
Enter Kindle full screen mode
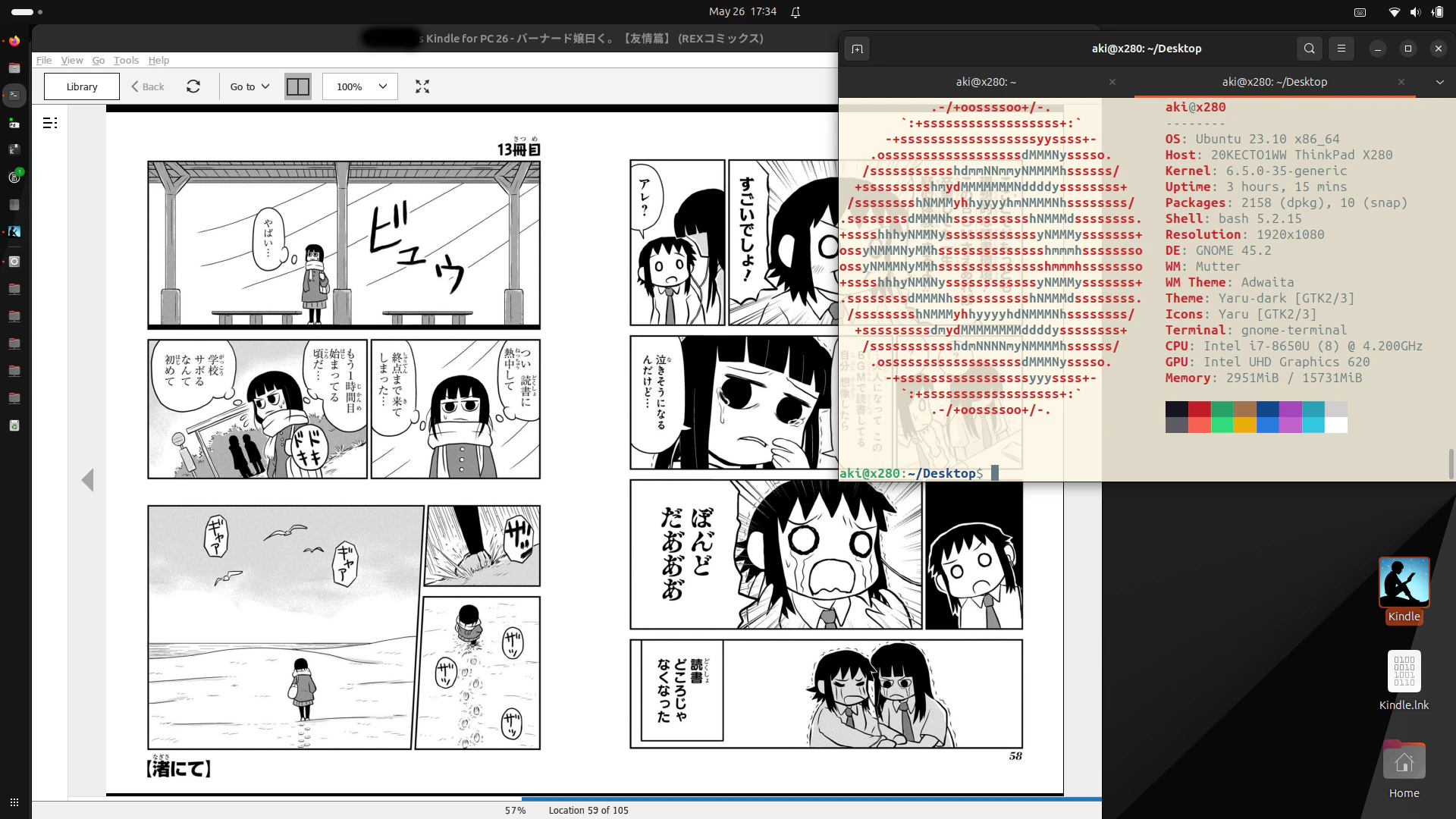(x=422, y=86)
